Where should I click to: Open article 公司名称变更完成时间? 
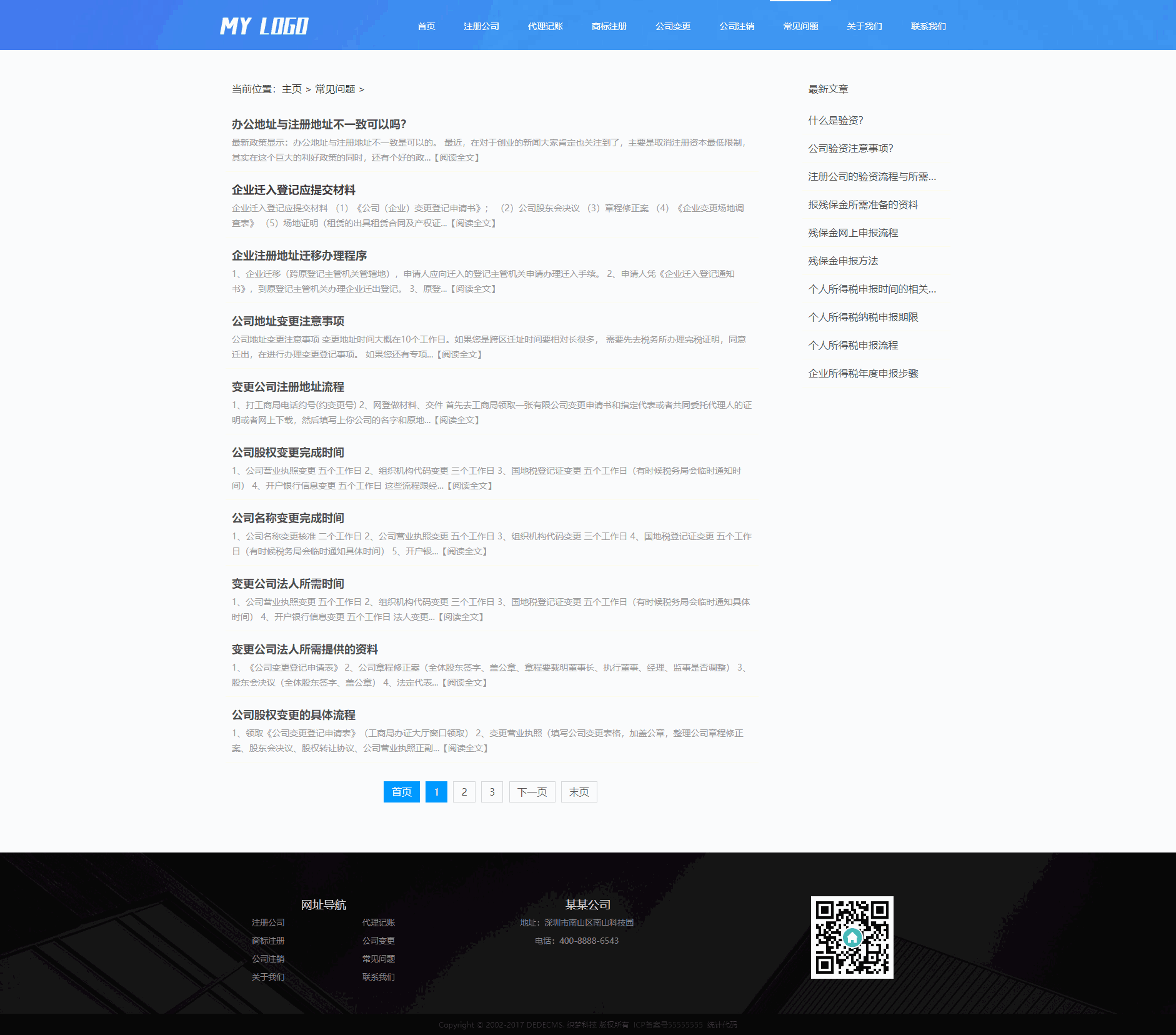(287, 518)
